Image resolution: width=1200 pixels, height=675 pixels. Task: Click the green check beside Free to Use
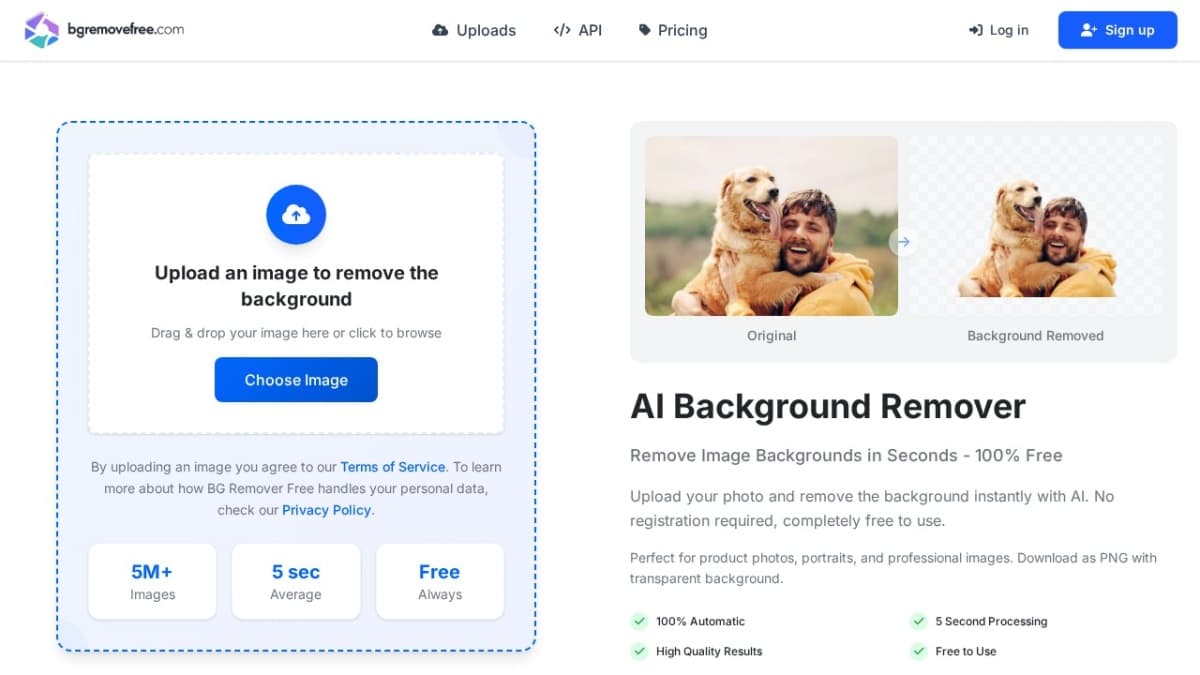pyautogui.click(x=918, y=651)
